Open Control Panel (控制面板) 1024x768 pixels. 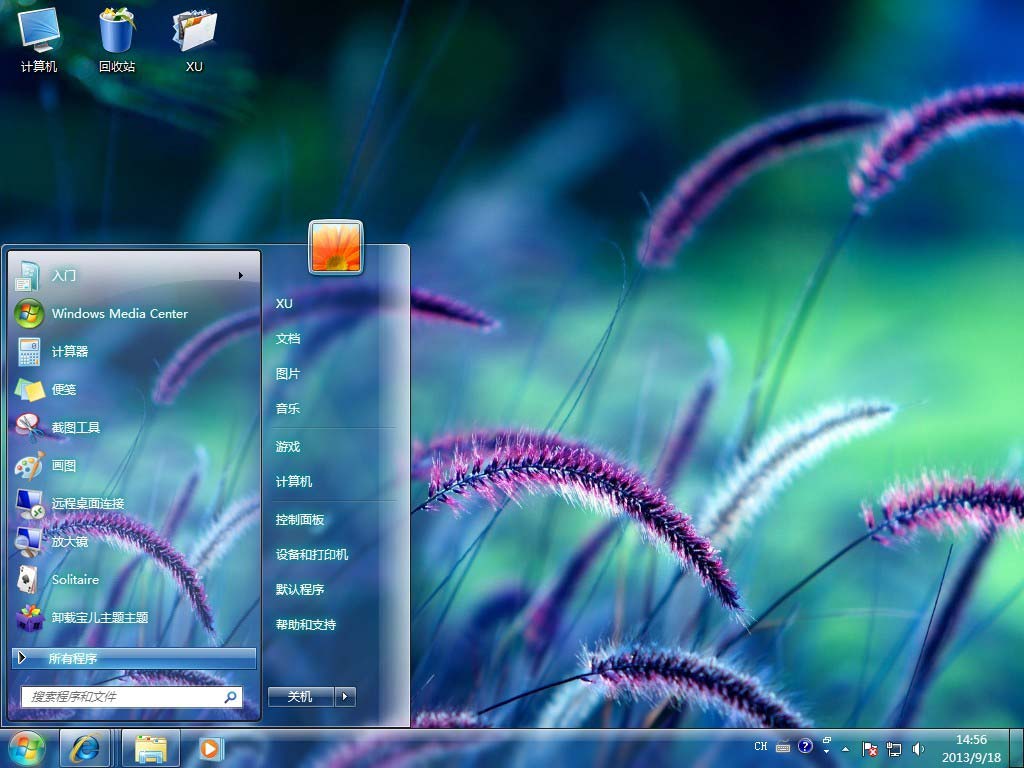[x=300, y=520]
